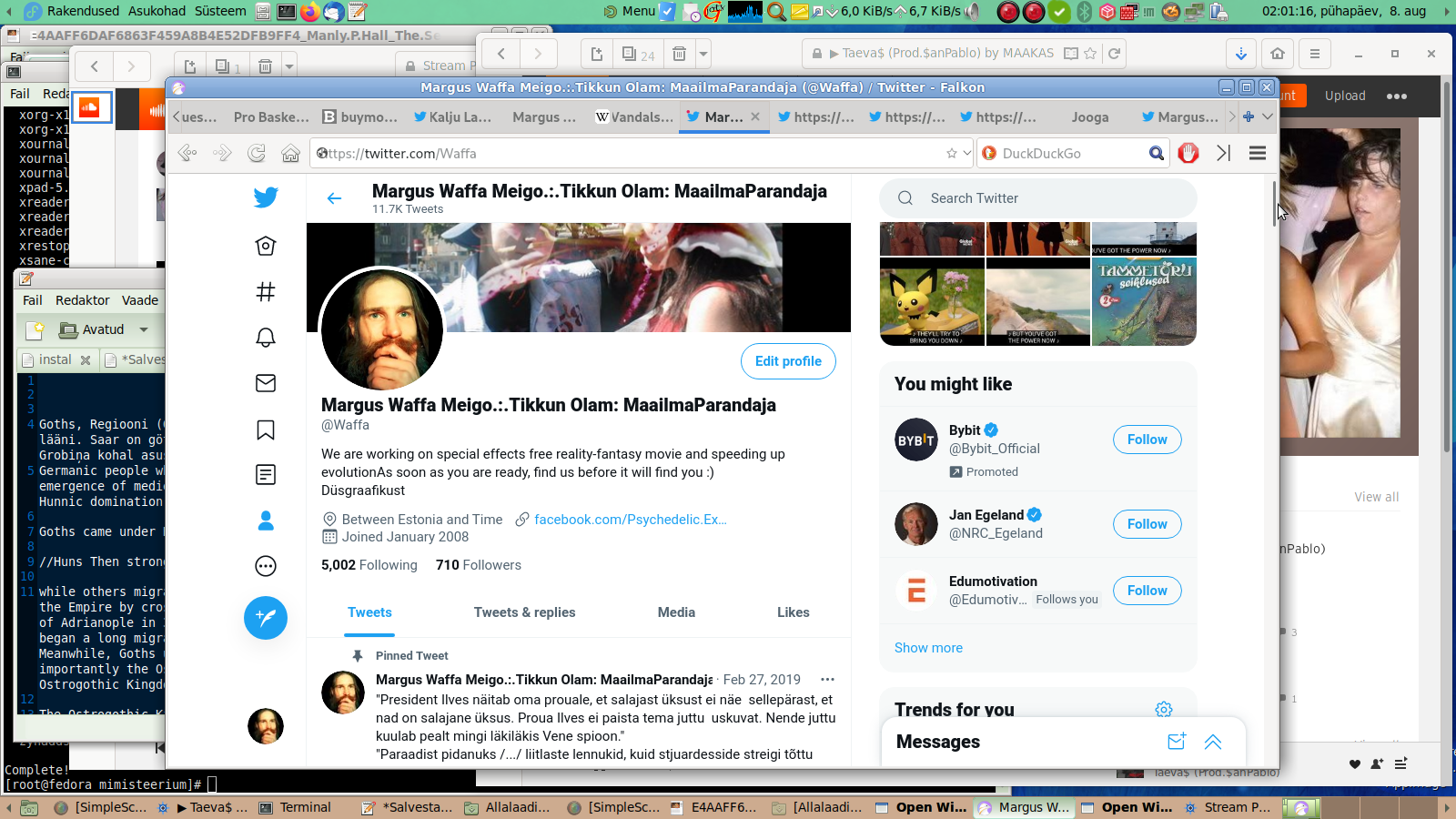Click the Search Twitter field
This screenshot has width=1456, height=819.
(1037, 198)
